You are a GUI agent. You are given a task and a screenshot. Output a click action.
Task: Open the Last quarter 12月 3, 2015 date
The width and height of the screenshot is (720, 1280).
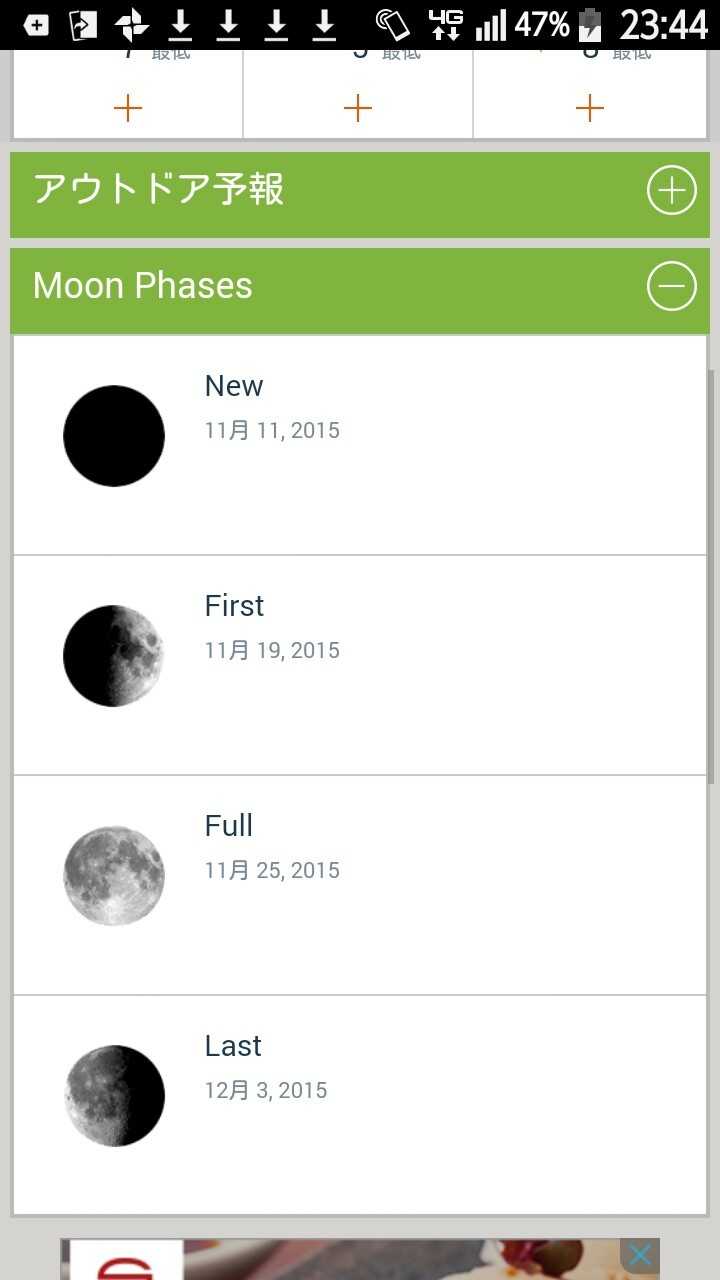point(266,1091)
